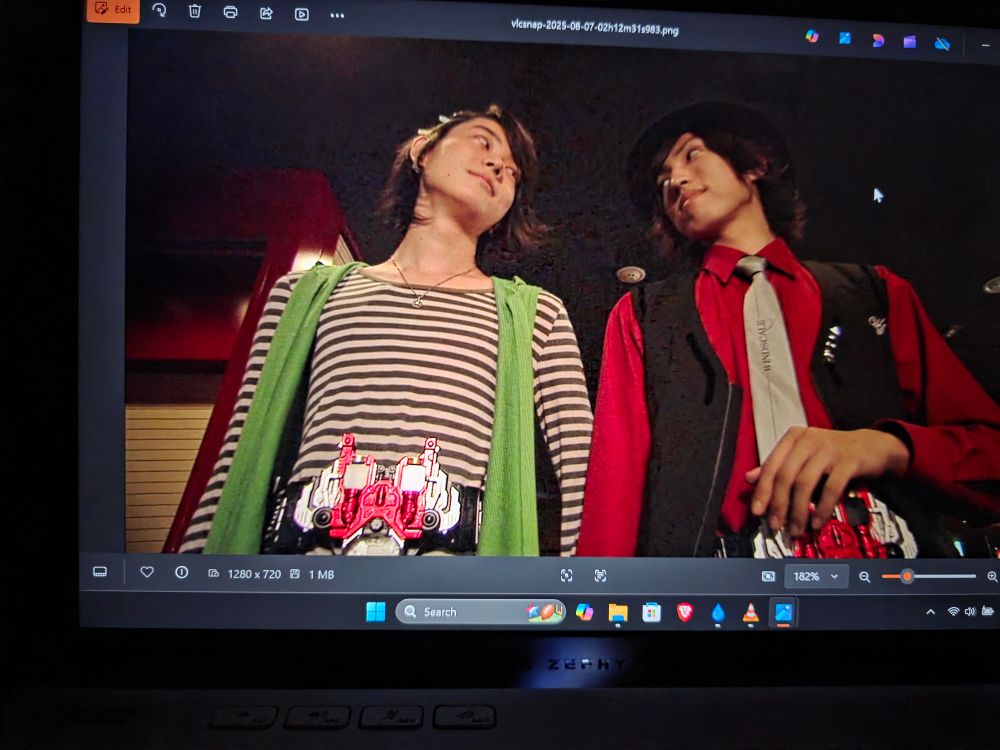Click the displayed photo of two people

click(564, 293)
